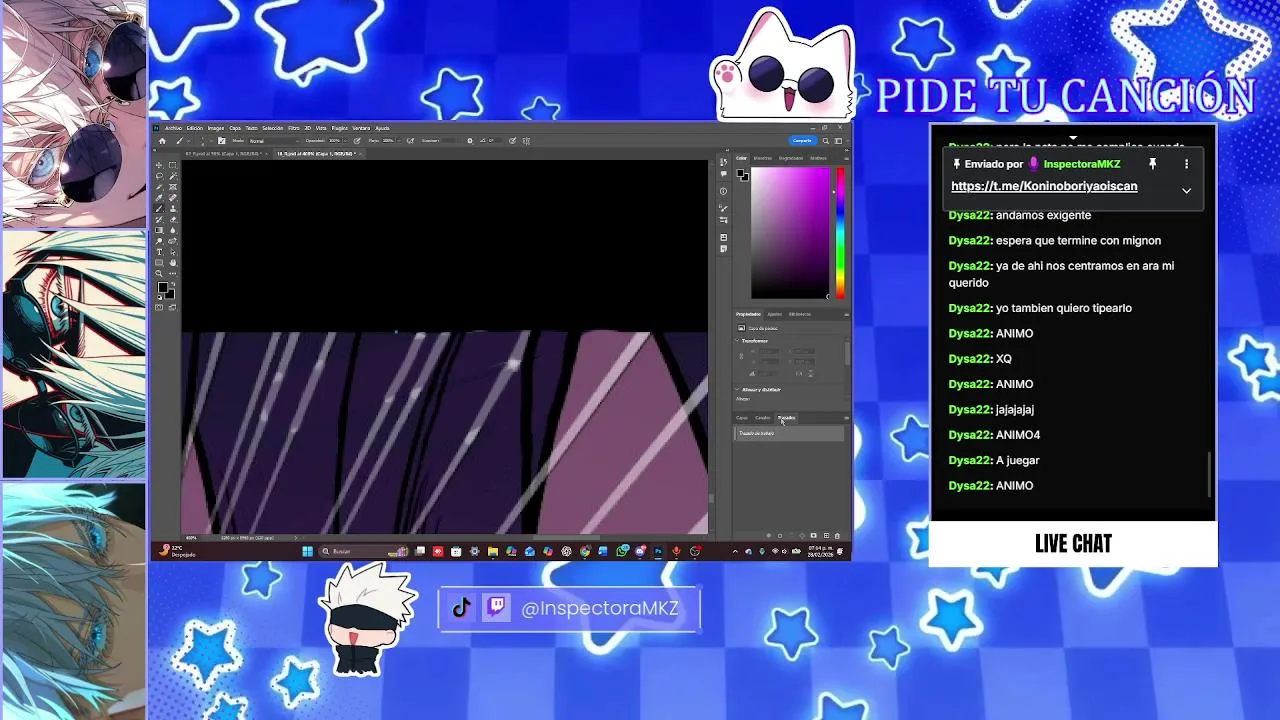The image size is (1280, 720).
Task: Open the Opacity value dropdown
Action: 345,141
